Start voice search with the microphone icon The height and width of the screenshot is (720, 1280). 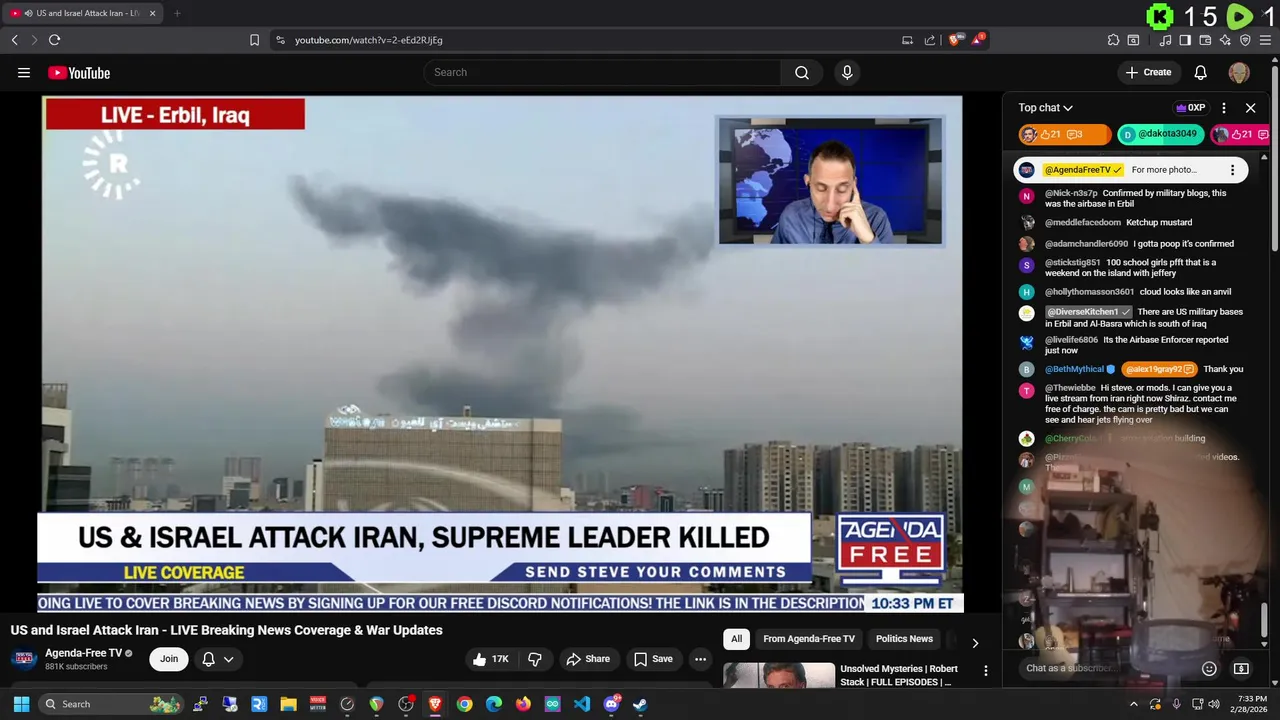pos(847,72)
